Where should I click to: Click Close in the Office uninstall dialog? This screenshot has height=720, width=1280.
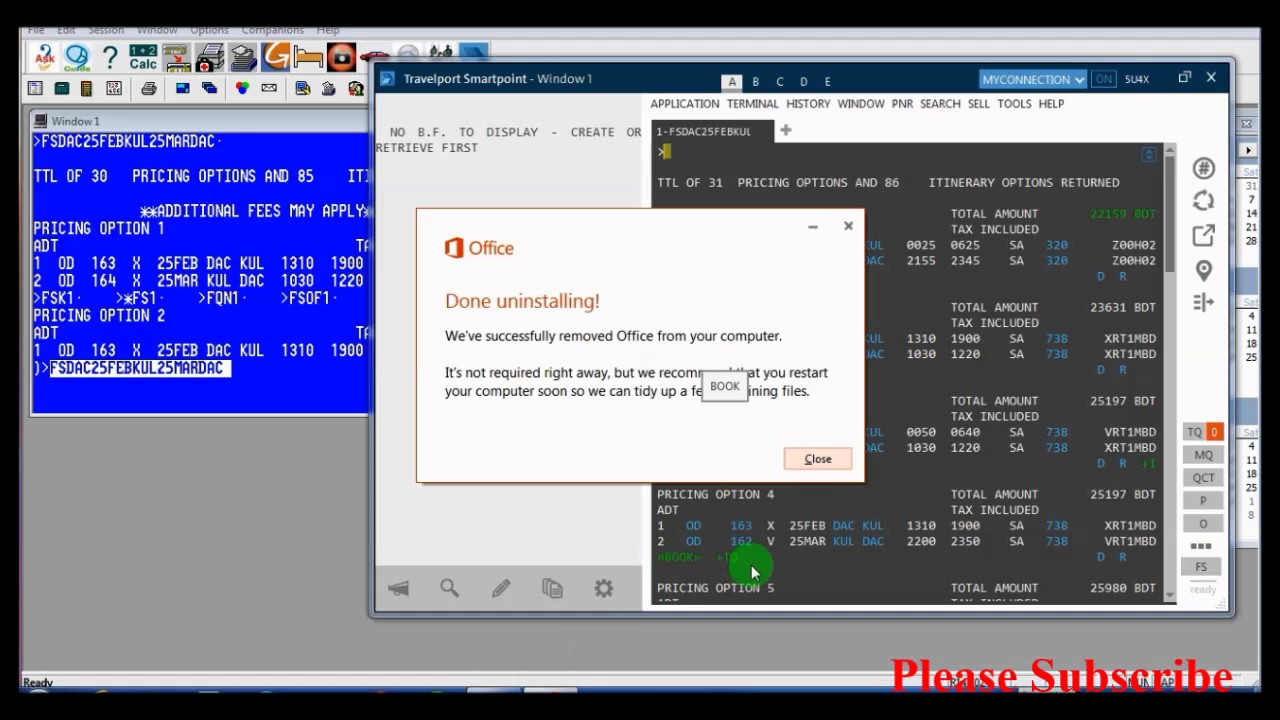click(818, 459)
